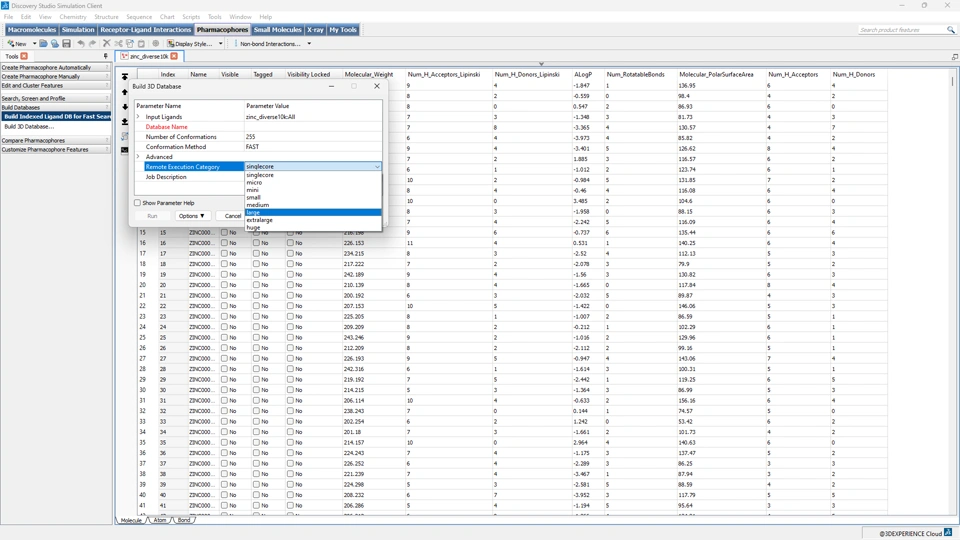Switch to the Receptor-Ligand Interactions tab
The height and width of the screenshot is (540, 960).
[146, 29]
